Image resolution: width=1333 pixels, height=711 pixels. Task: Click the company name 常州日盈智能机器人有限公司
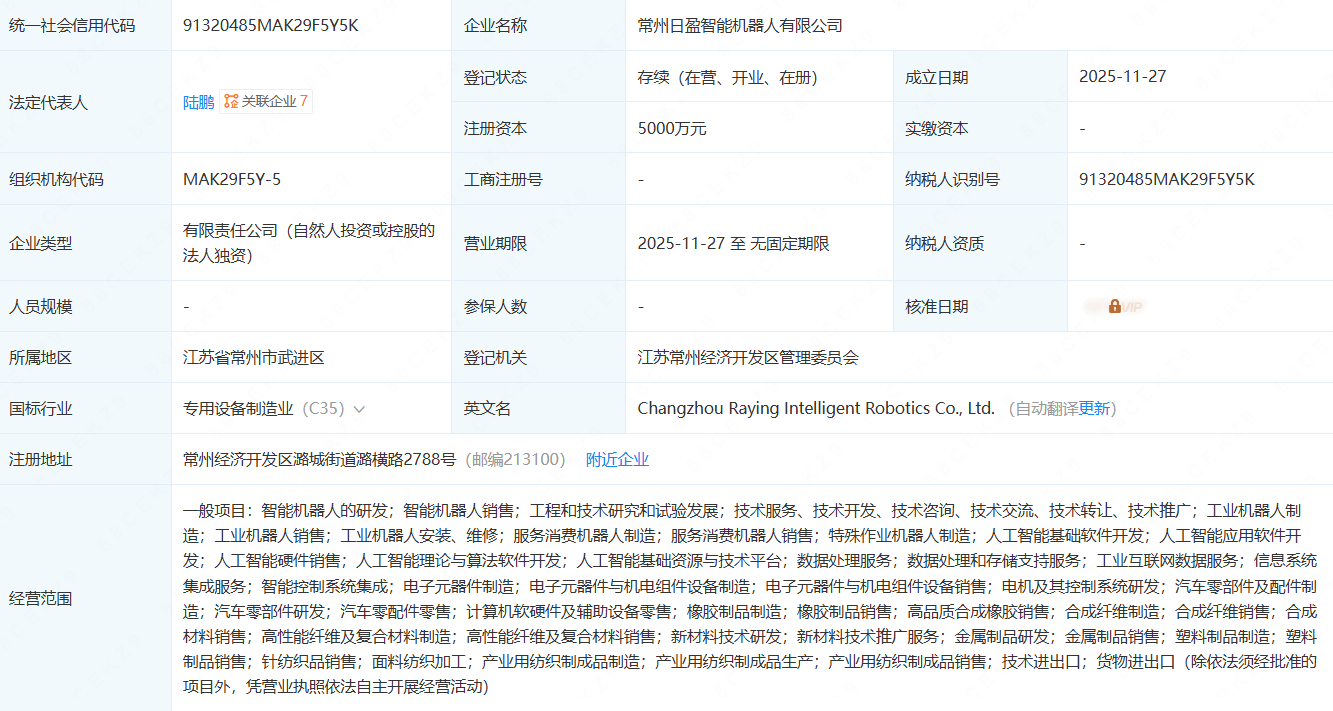coord(740,26)
